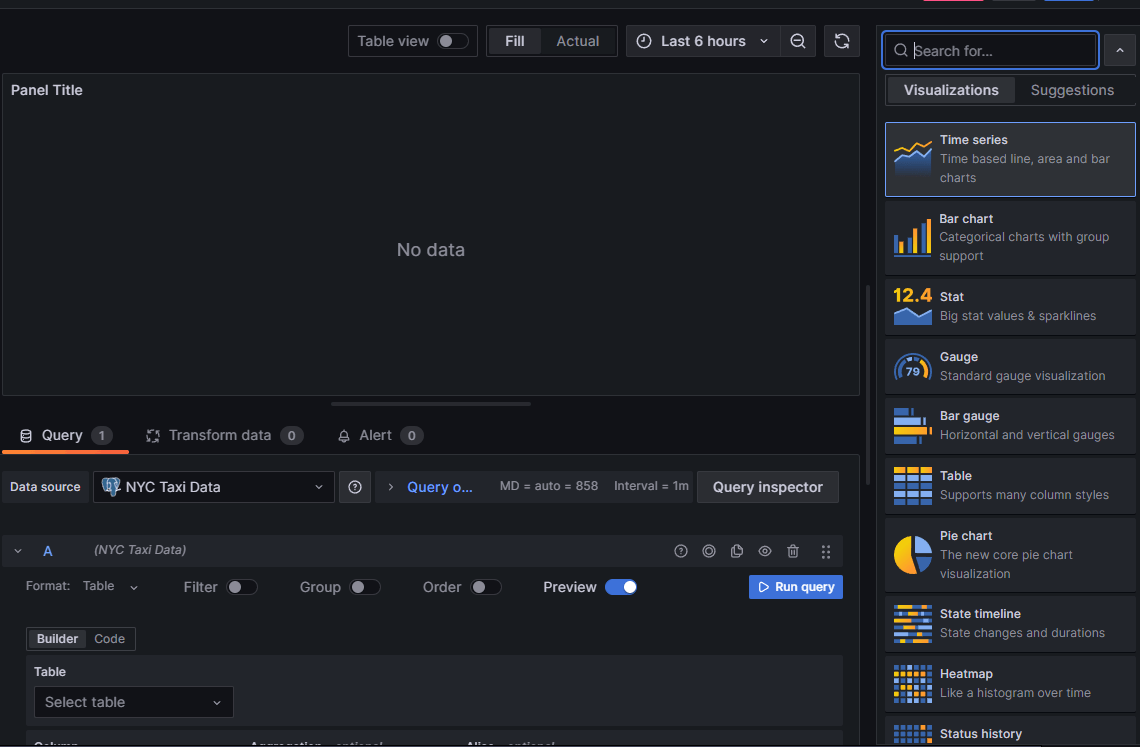
Task: Click the refresh dashboard icon
Action: (x=842, y=41)
